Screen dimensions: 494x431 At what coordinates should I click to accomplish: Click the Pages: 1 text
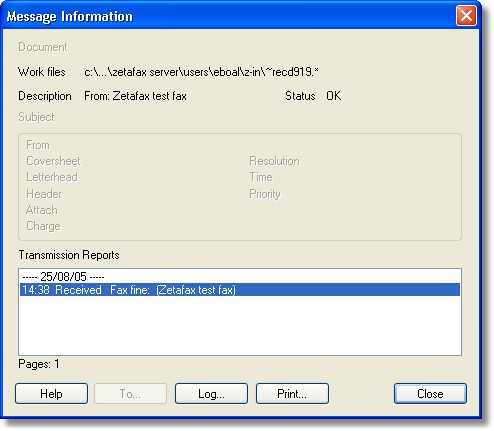click(39, 364)
